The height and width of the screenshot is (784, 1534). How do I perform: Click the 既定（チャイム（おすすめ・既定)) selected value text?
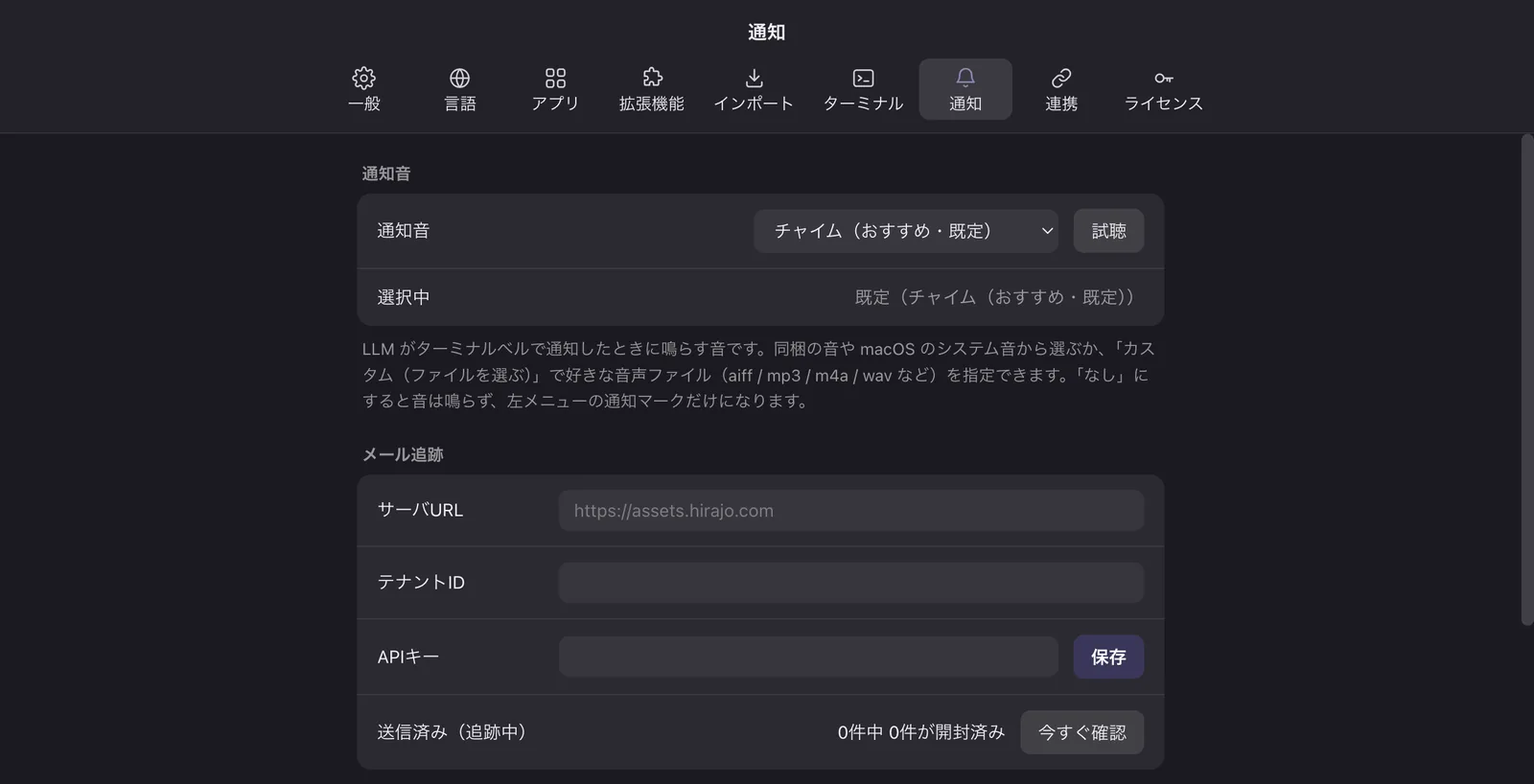994,297
